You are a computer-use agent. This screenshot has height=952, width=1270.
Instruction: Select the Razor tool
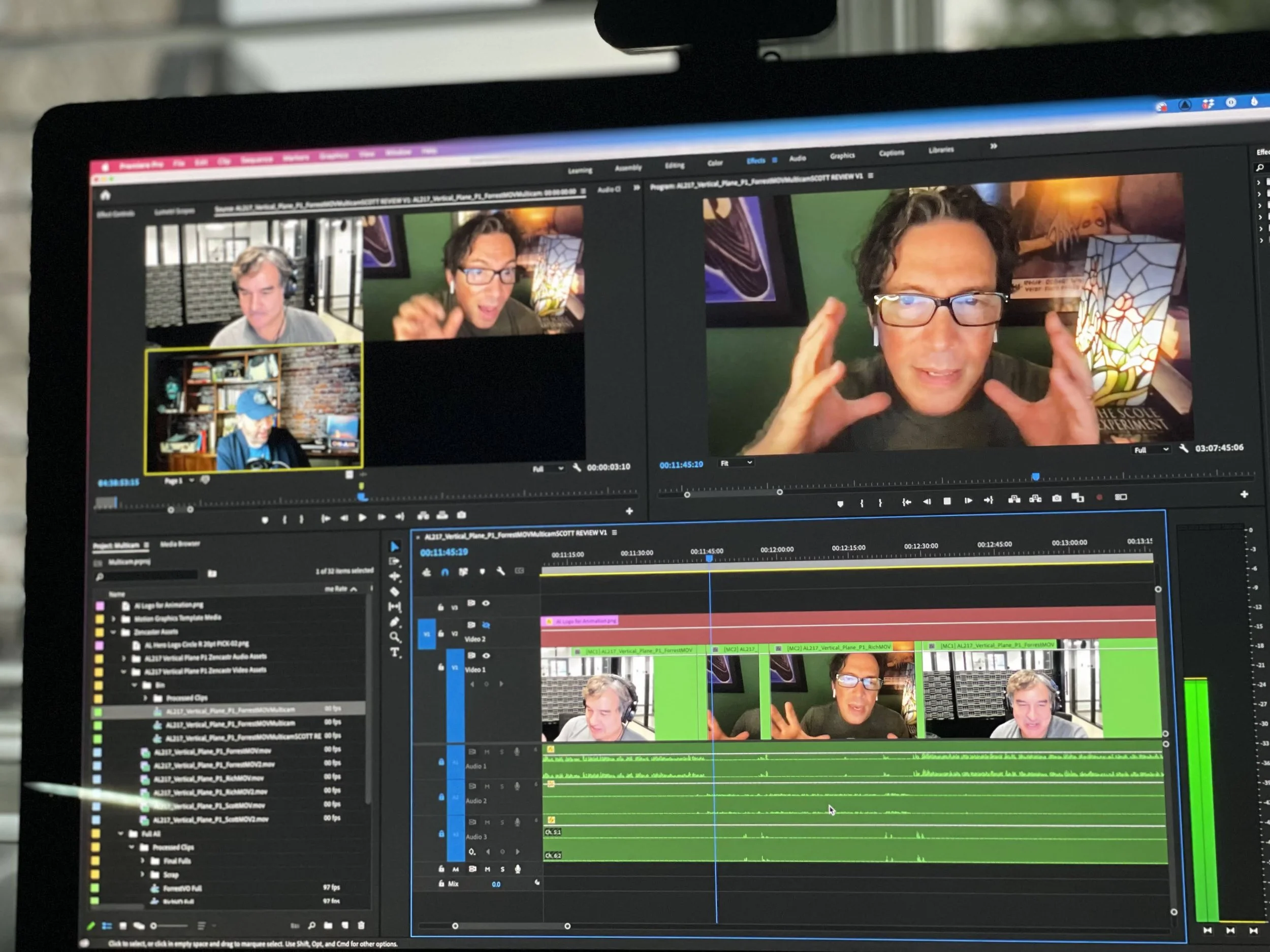(394, 592)
